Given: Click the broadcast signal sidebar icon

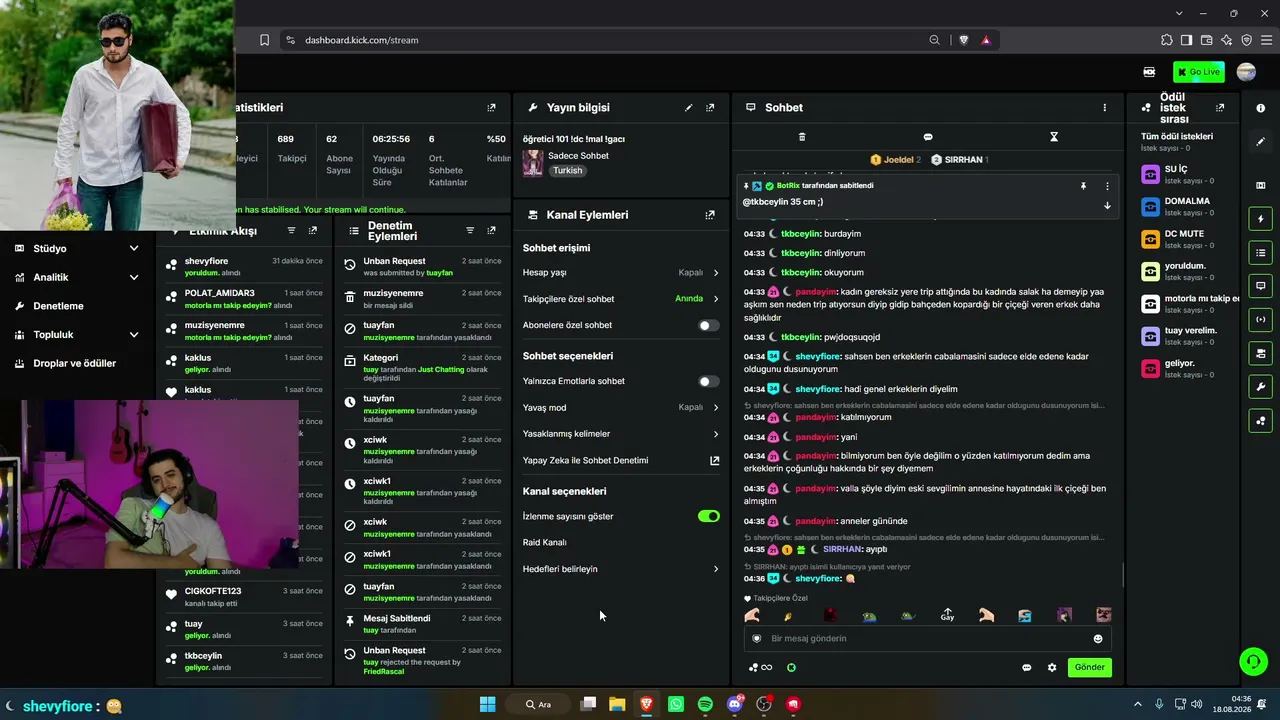Looking at the screenshot, I should tap(1260, 320).
